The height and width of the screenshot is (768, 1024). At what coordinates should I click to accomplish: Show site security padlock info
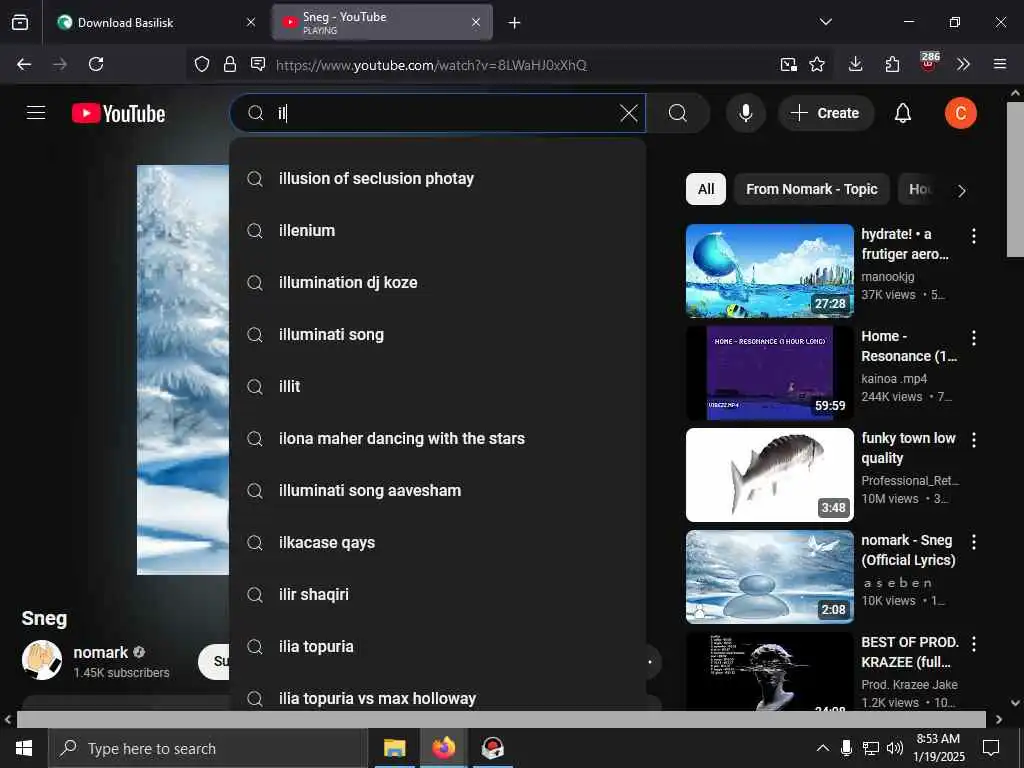(x=230, y=64)
